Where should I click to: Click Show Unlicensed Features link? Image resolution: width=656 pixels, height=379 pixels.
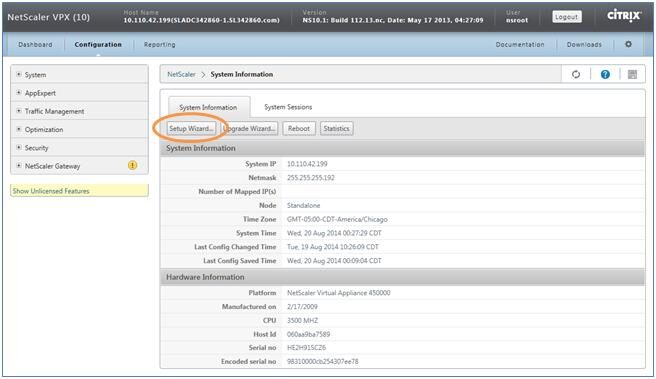click(x=51, y=191)
